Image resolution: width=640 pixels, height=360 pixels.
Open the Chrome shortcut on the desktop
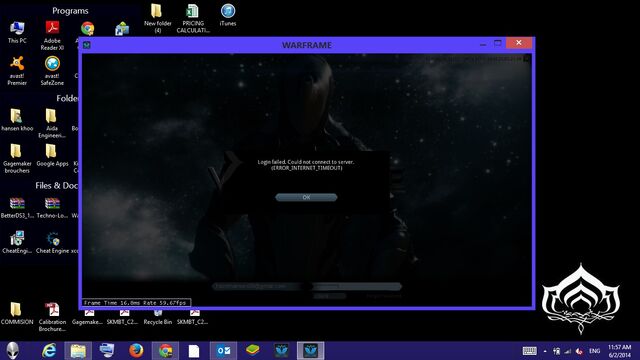[87, 28]
